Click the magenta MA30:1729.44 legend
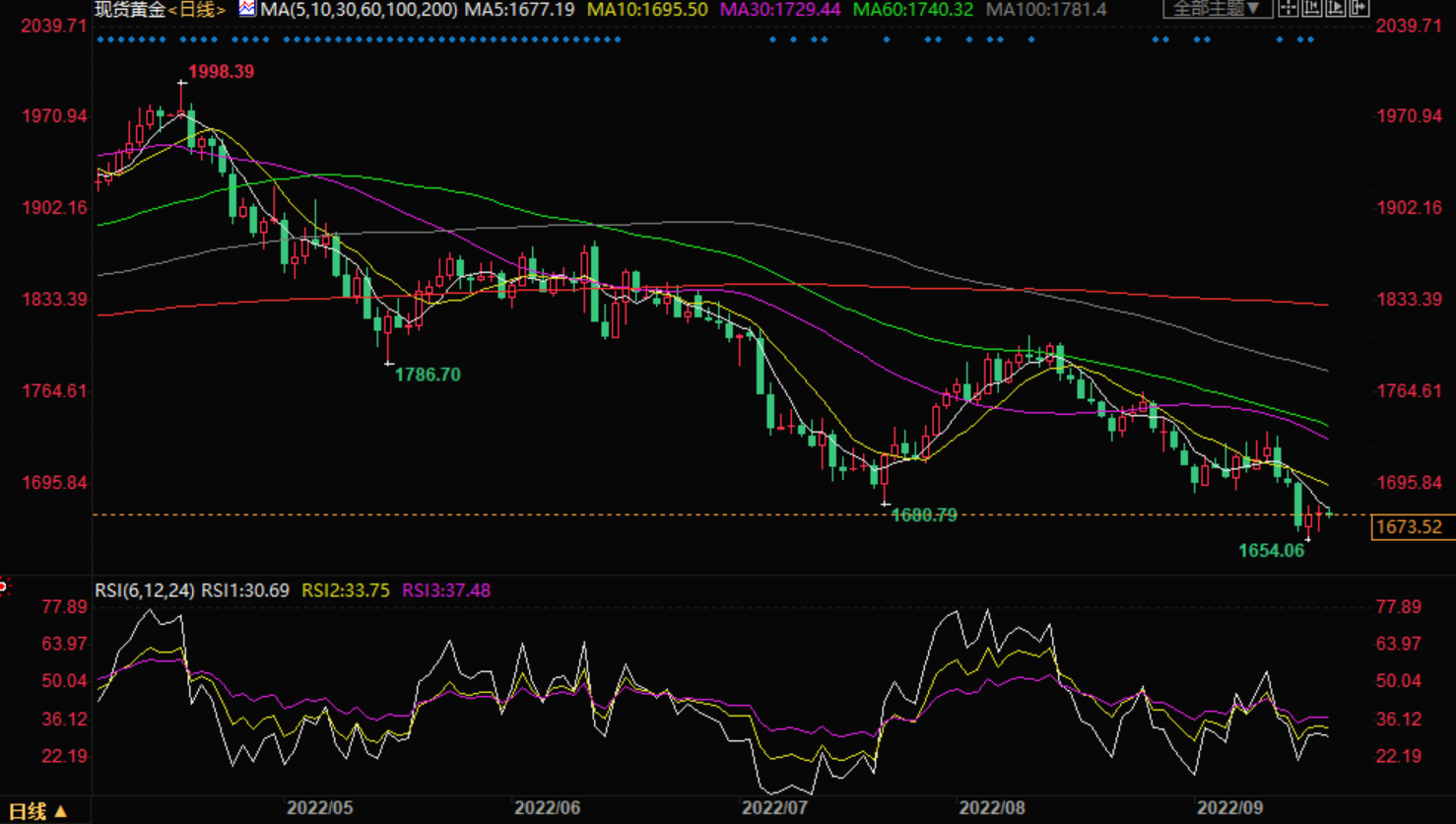 (779, 10)
